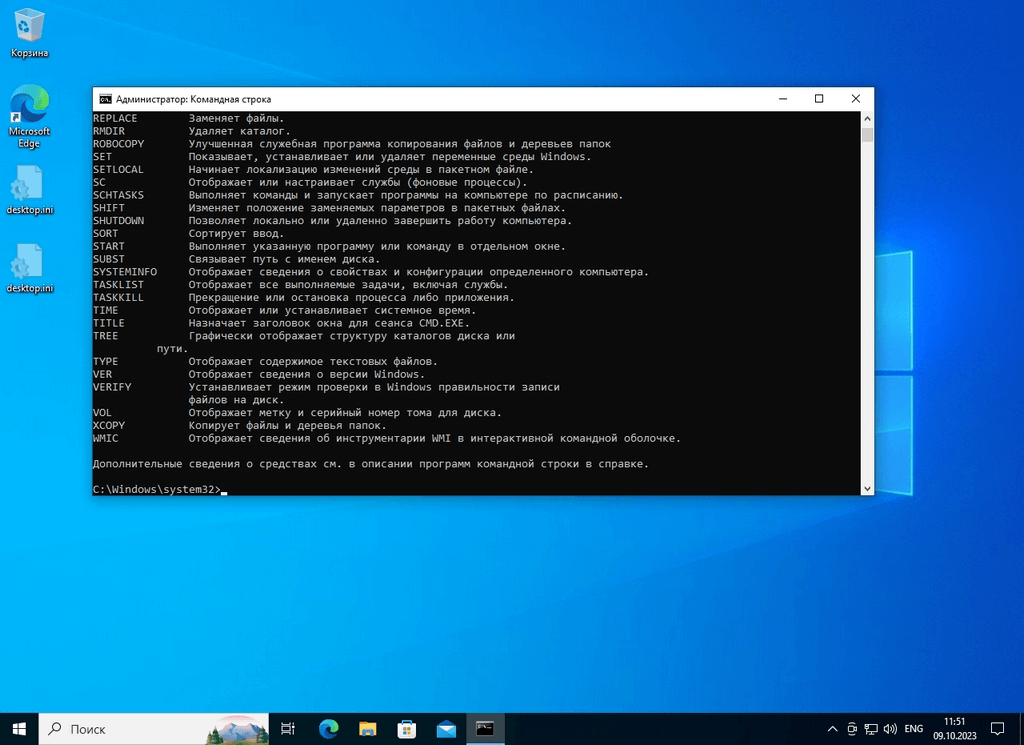Image resolution: width=1024 pixels, height=745 pixels.
Task: Click the XCOPY command name
Action: pyautogui.click(x=108, y=425)
